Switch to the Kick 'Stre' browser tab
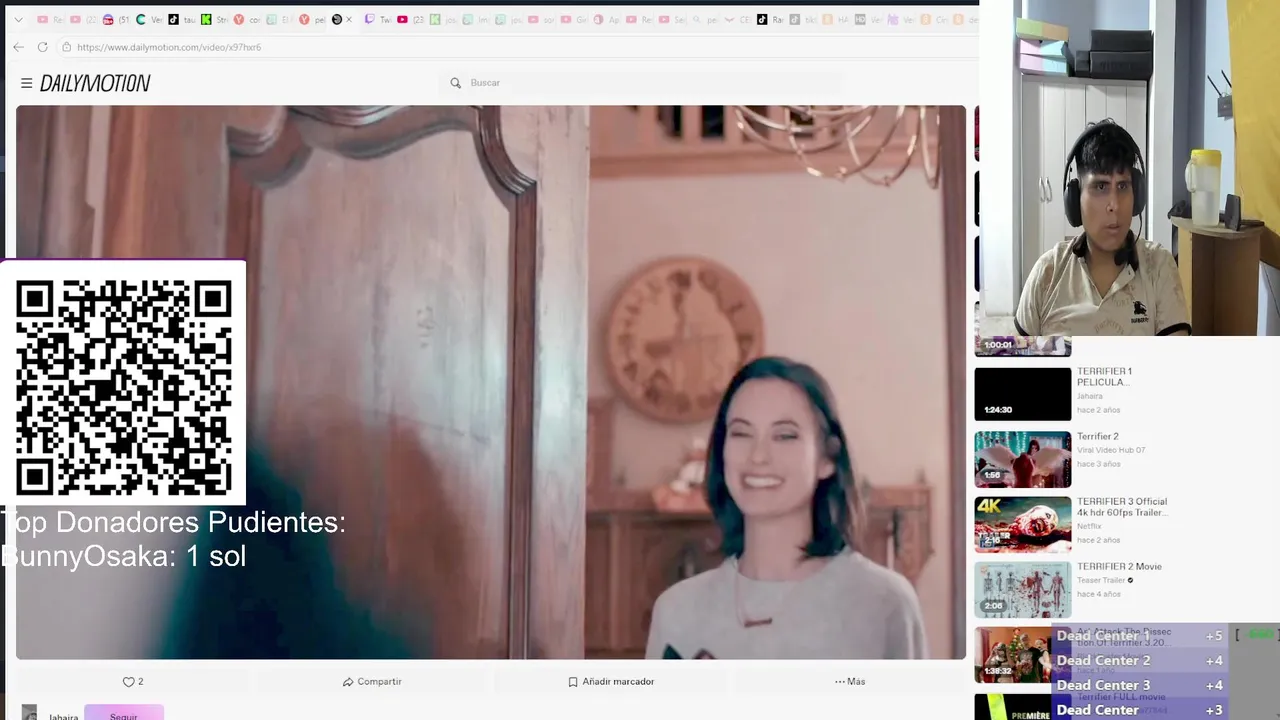Image resolution: width=1280 pixels, height=720 pixels. [214, 19]
